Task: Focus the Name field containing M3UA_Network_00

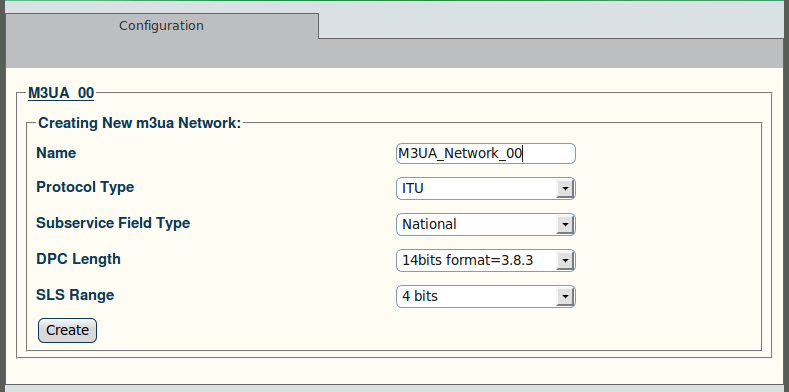Action: 486,153
